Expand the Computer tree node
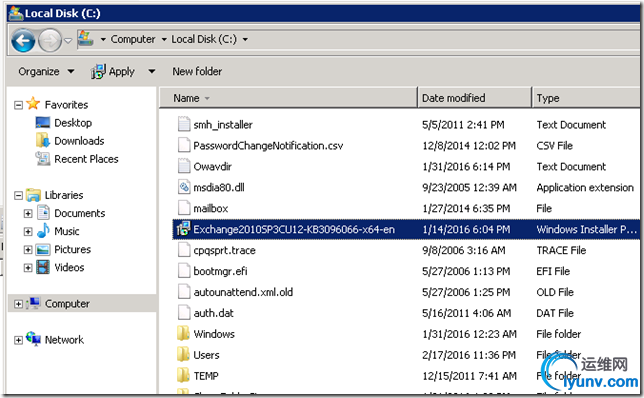 (x=18, y=304)
